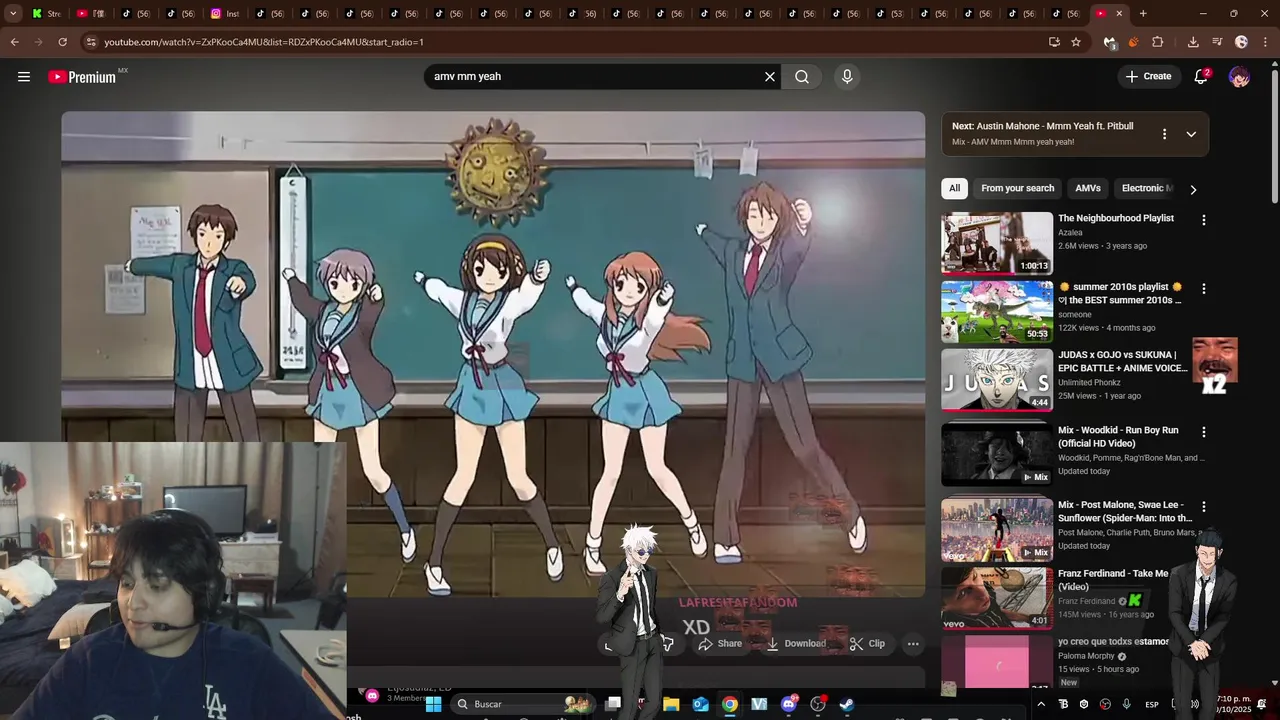Open the extension icon with the 3 badge

1109,42
